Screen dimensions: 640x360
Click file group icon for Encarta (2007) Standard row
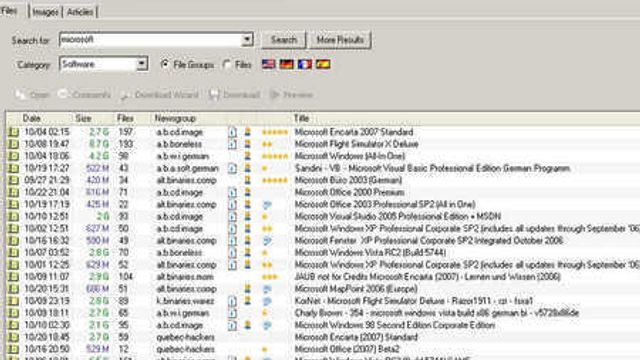pyautogui.click(x=13, y=337)
